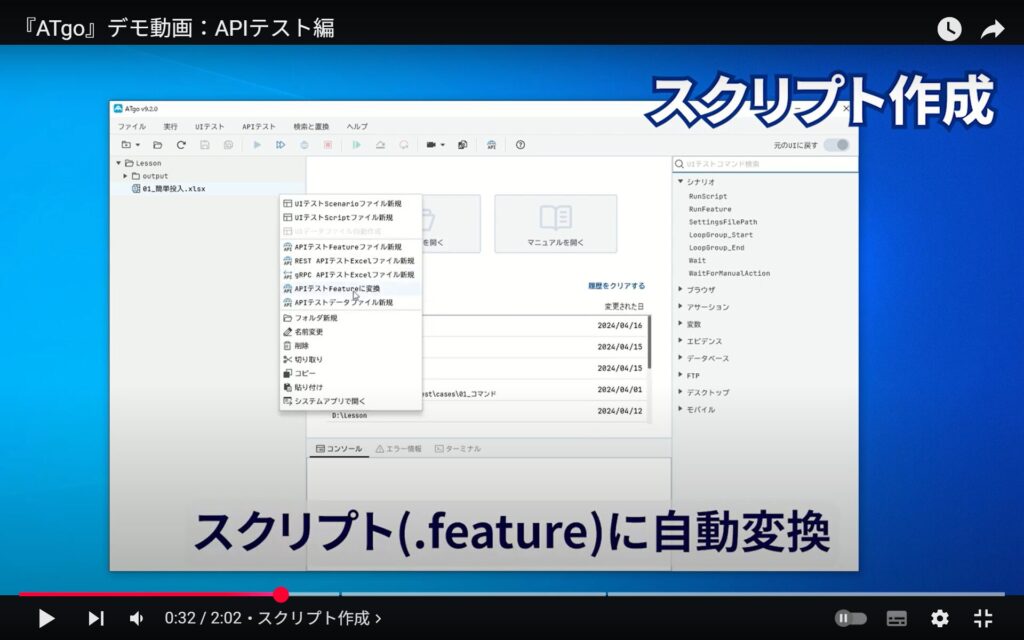Image resolution: width=1024 pixels, height=640 pixels.
Task: Open the 検索と置換 menu
Action: point(311,127)
